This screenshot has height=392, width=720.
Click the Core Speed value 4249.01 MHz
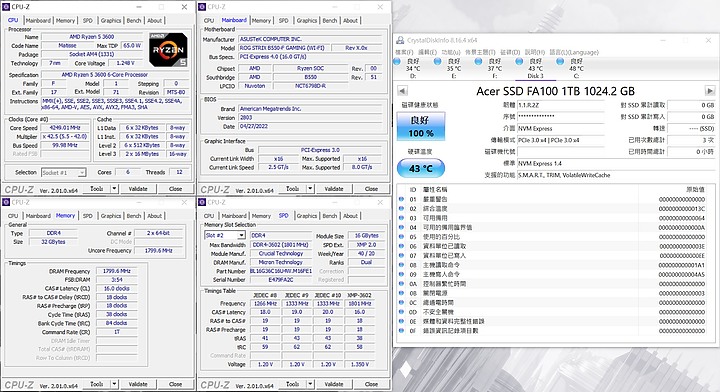[65, 128]
